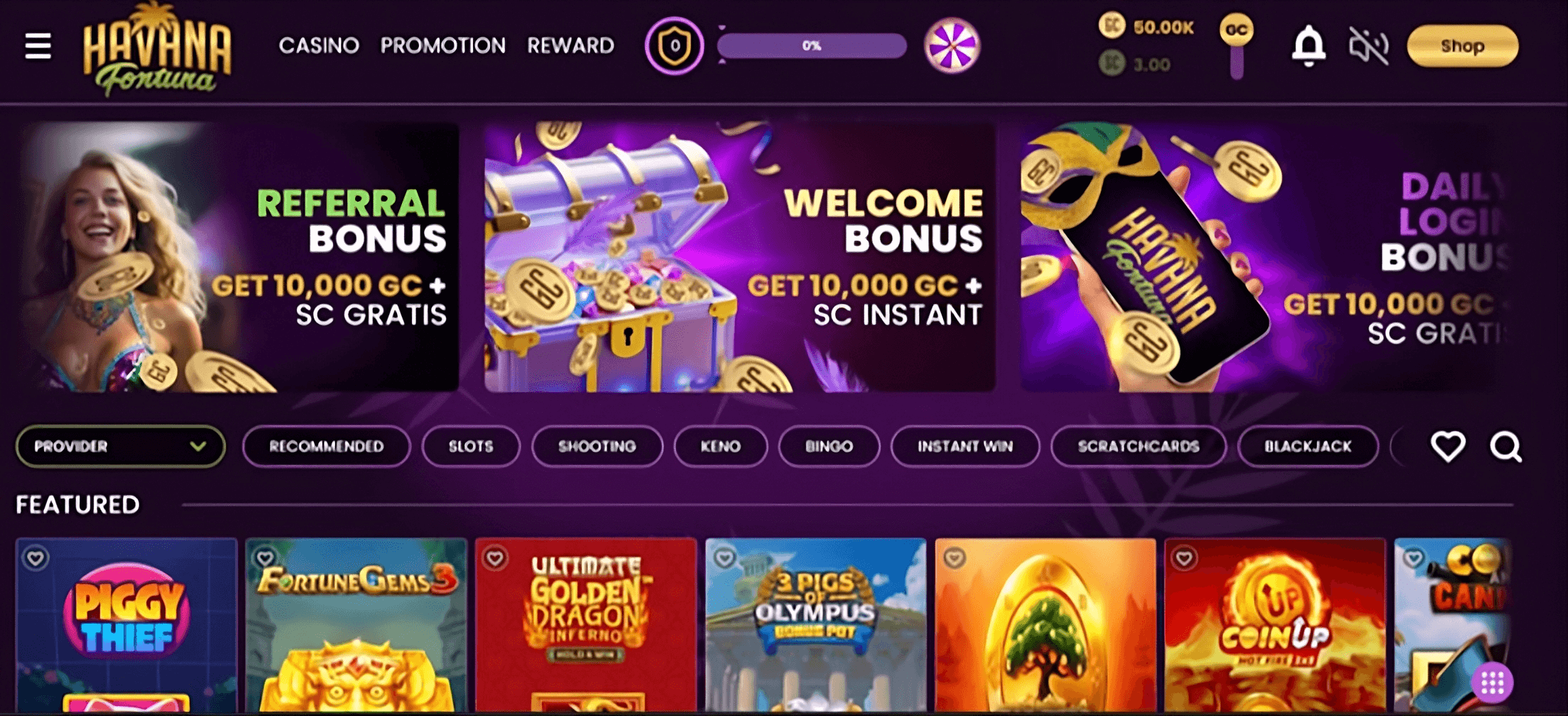Toggle the muted sound speaker icon
Image resolution: width=1568 pixels, height=716 pixels.
tap(1368, 46)
